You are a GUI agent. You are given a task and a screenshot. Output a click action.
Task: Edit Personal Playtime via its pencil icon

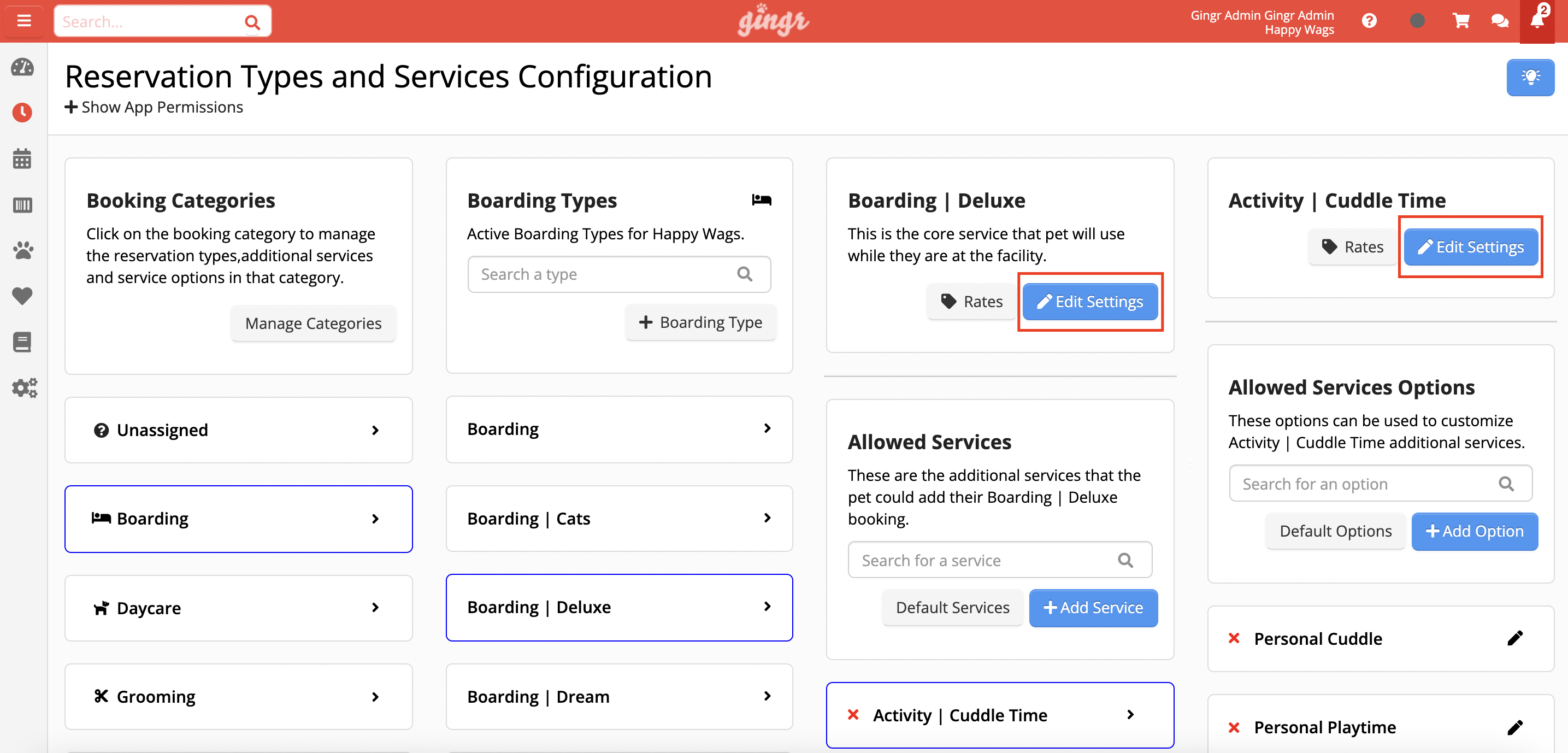click(x=1516, y=727)
